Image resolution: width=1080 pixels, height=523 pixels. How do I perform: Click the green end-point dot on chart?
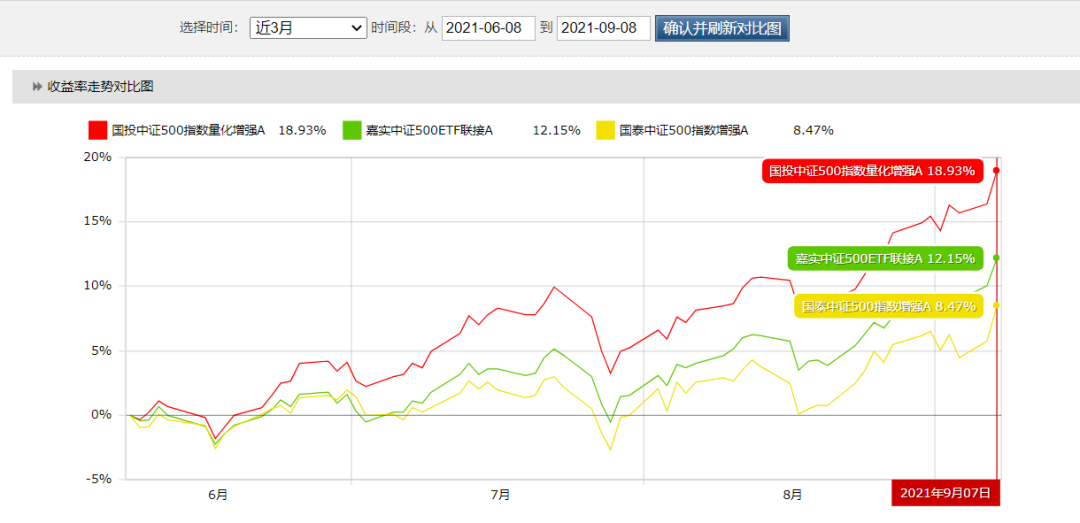(x=997, y=258)
